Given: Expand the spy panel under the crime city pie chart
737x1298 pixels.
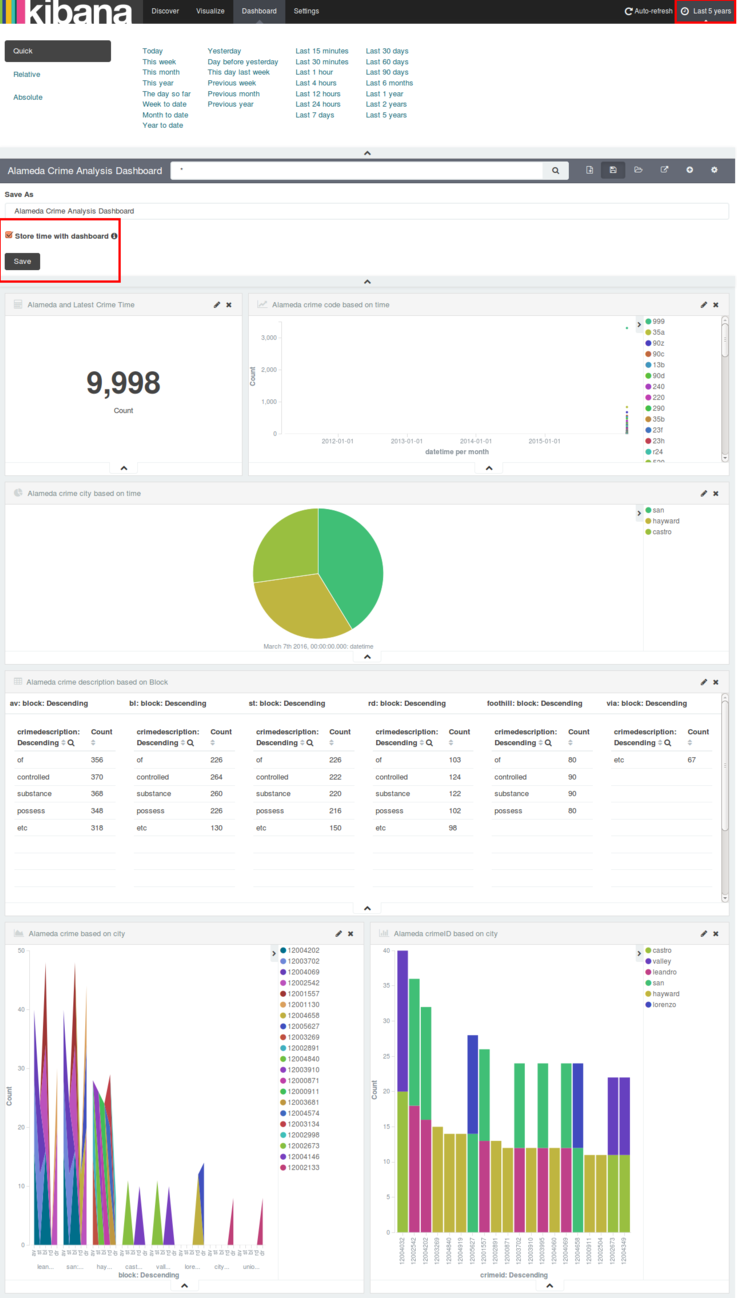Looking at the screenshot, I should click(x=367, y=657).
